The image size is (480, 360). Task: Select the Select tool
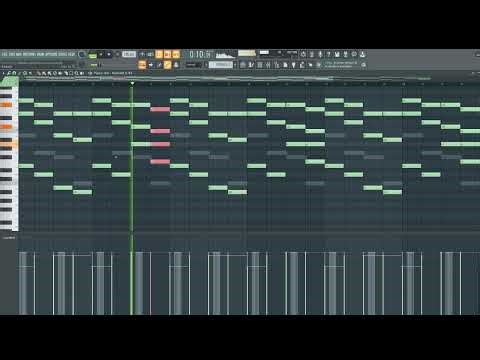pos(71,73)
